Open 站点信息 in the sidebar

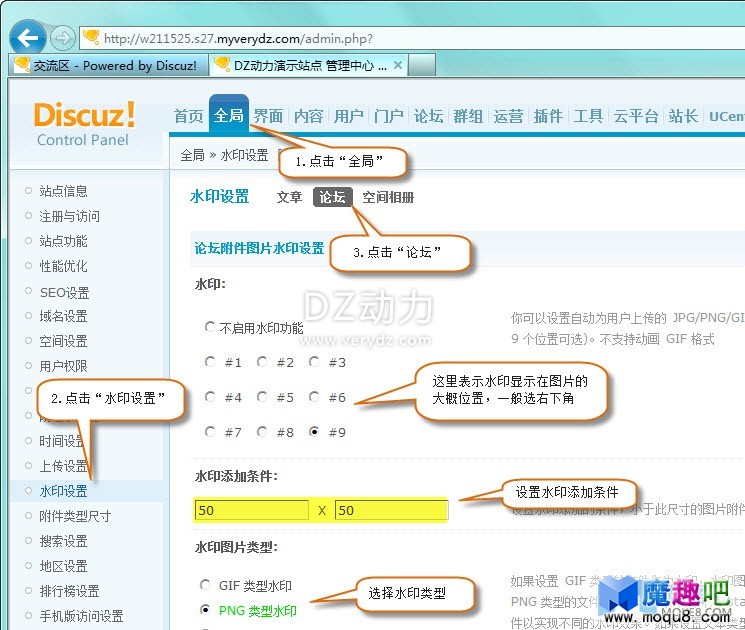[x=63, y=191]
